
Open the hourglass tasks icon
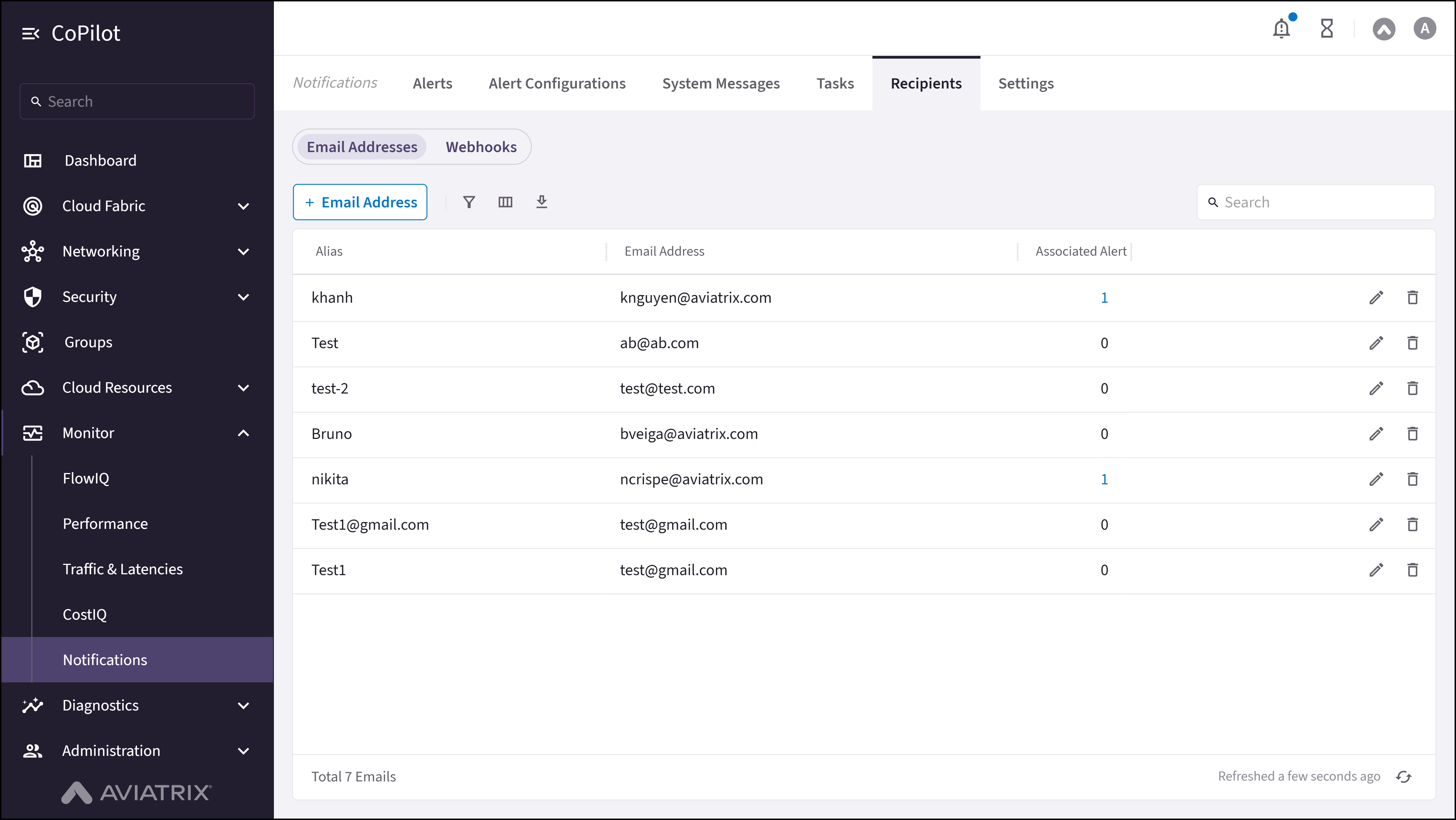(x=1327, y=28)
